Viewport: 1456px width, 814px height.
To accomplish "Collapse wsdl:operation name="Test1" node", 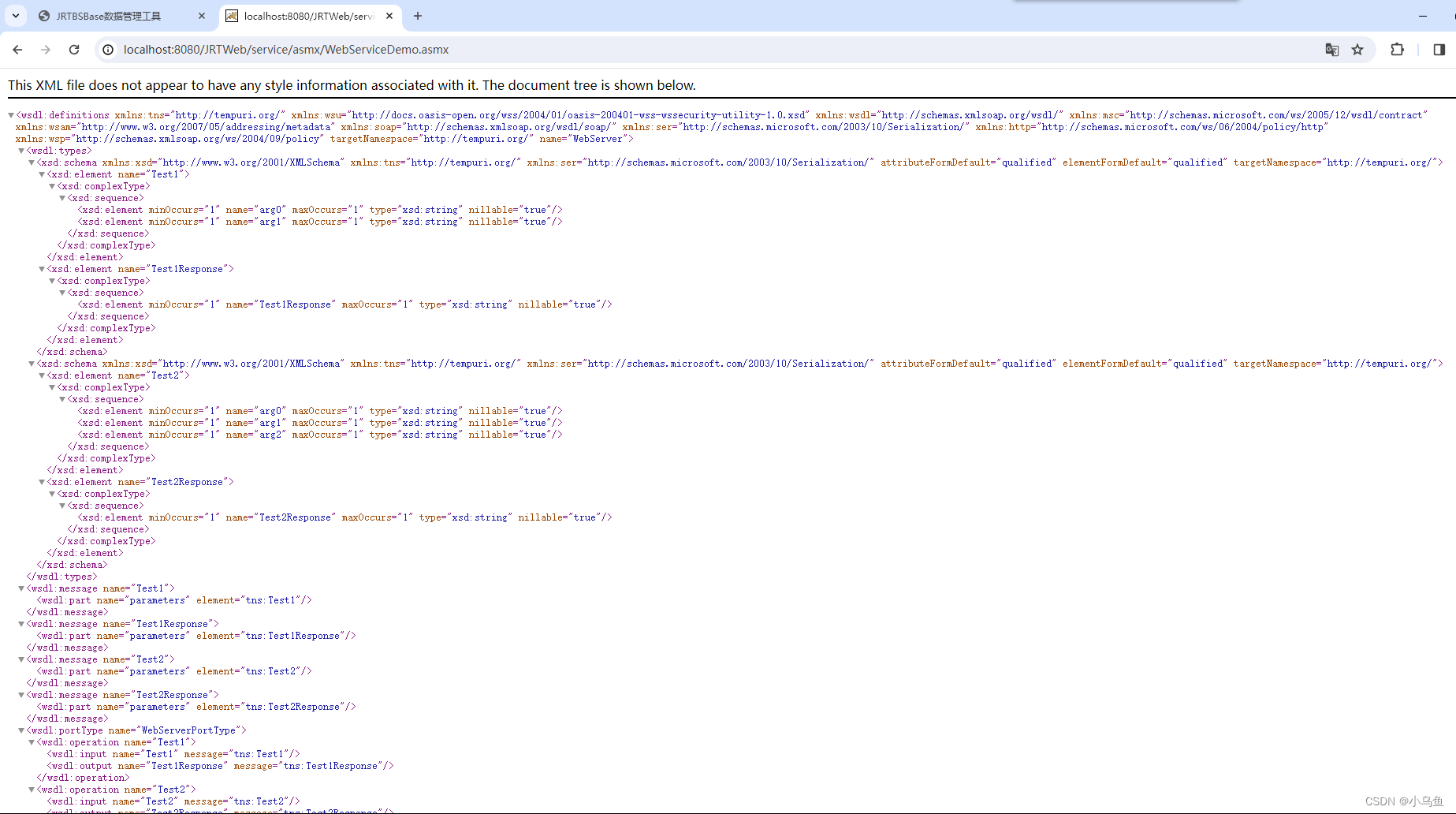I will click(x=32, y=742).
